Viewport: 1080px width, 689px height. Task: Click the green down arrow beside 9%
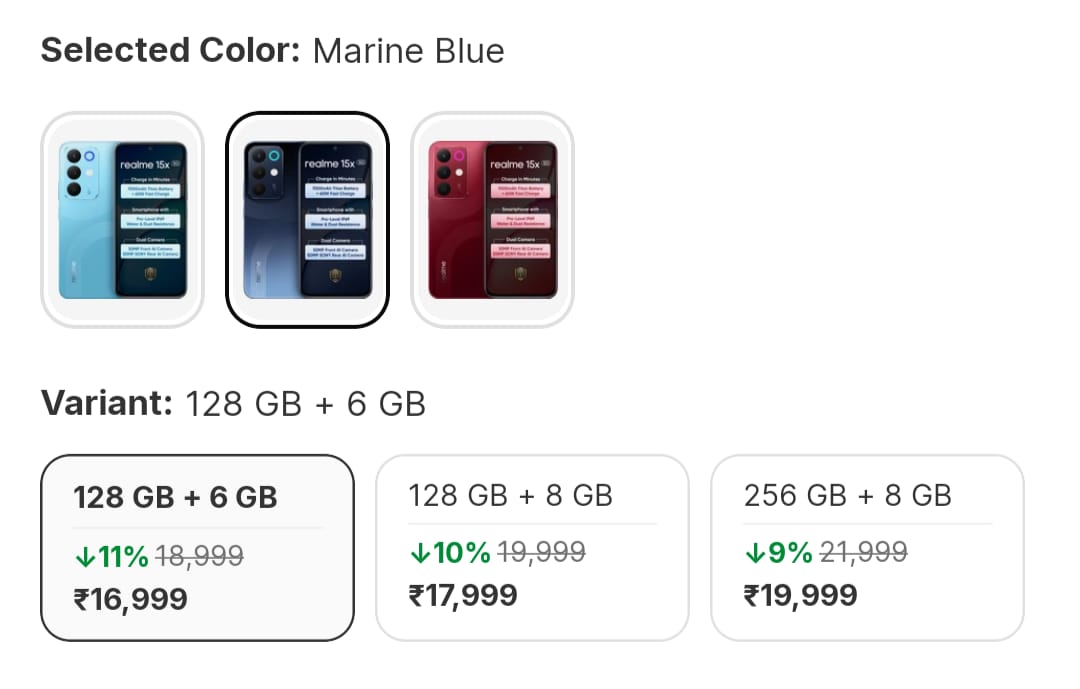click(x=754, y=552)
